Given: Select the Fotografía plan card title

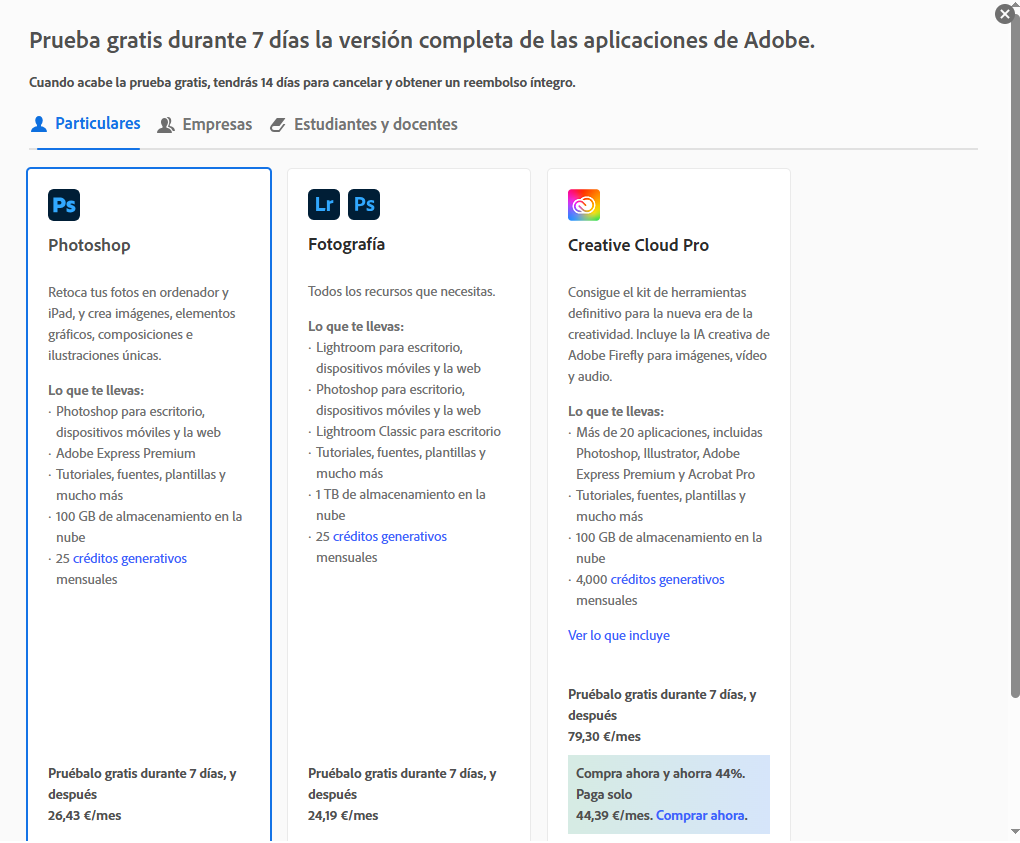Looking at the screenshot, I should click(346, 245).
